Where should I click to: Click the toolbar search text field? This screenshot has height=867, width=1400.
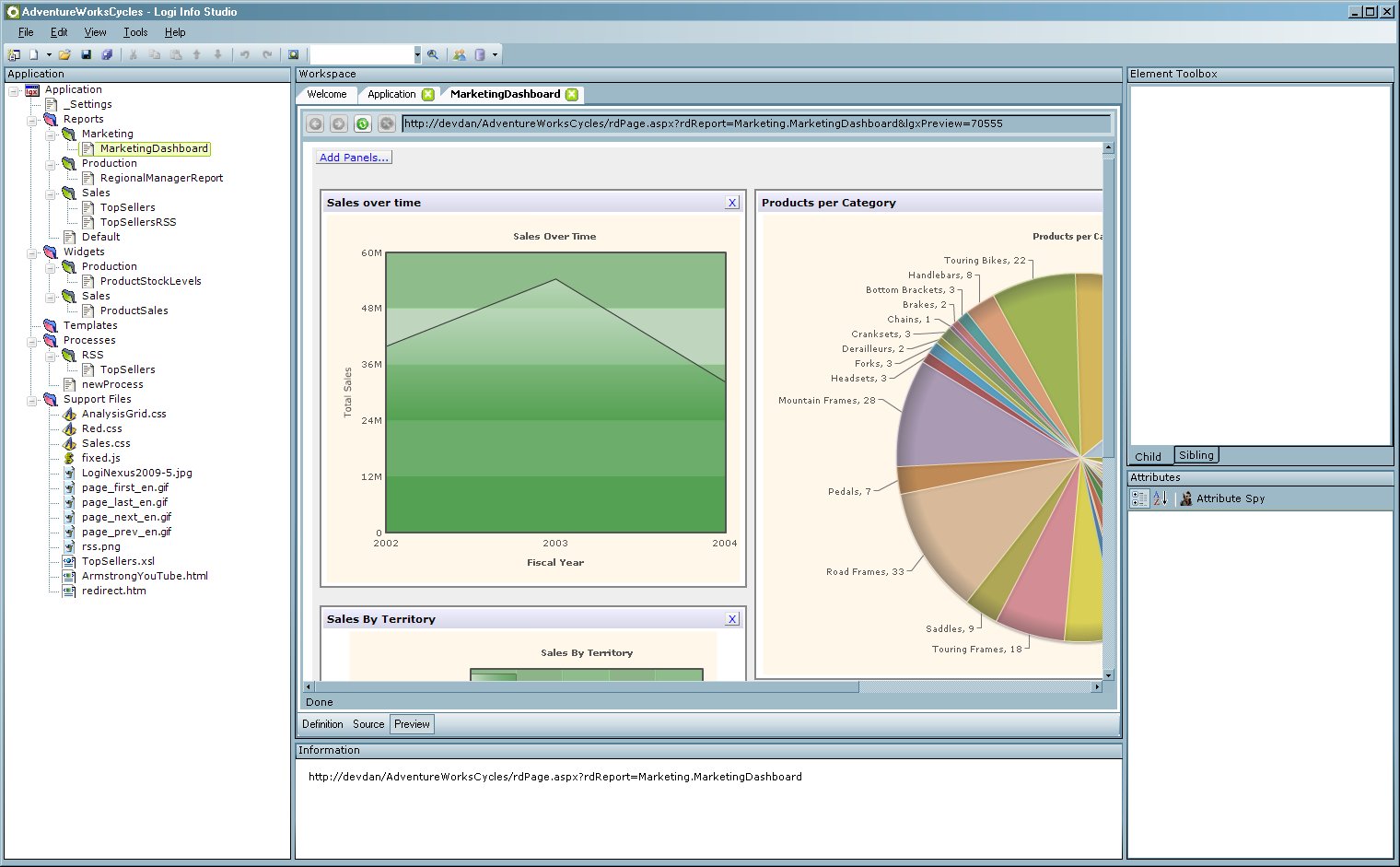coord(361,54)
